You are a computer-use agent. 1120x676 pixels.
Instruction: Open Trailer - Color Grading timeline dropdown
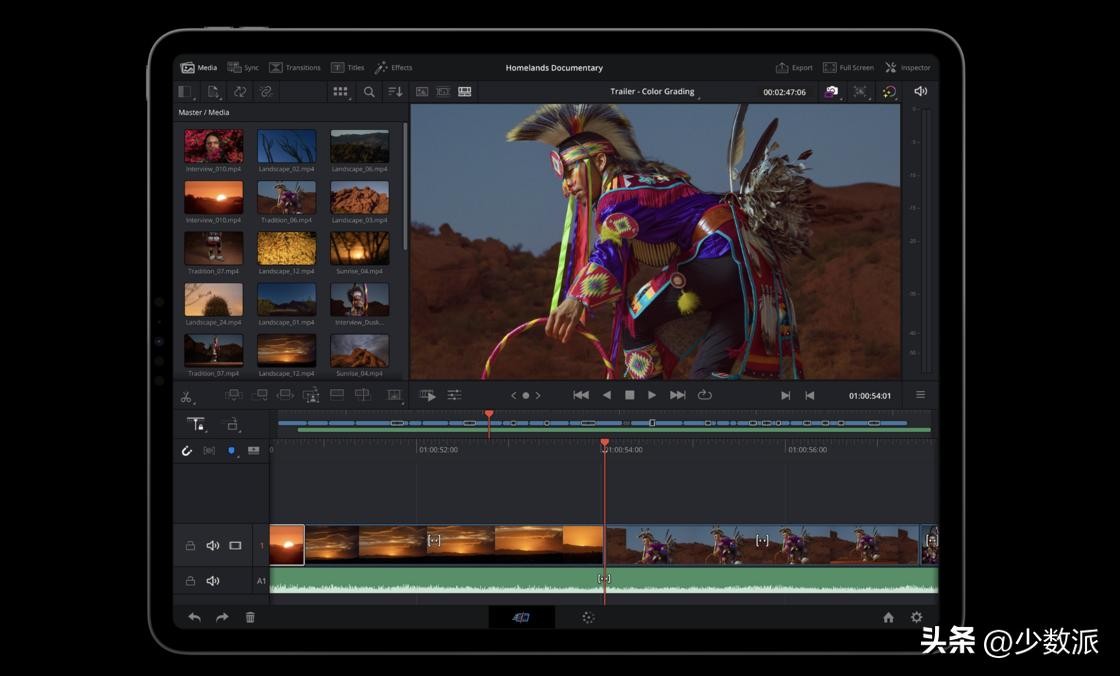click(x=653, y=92)
